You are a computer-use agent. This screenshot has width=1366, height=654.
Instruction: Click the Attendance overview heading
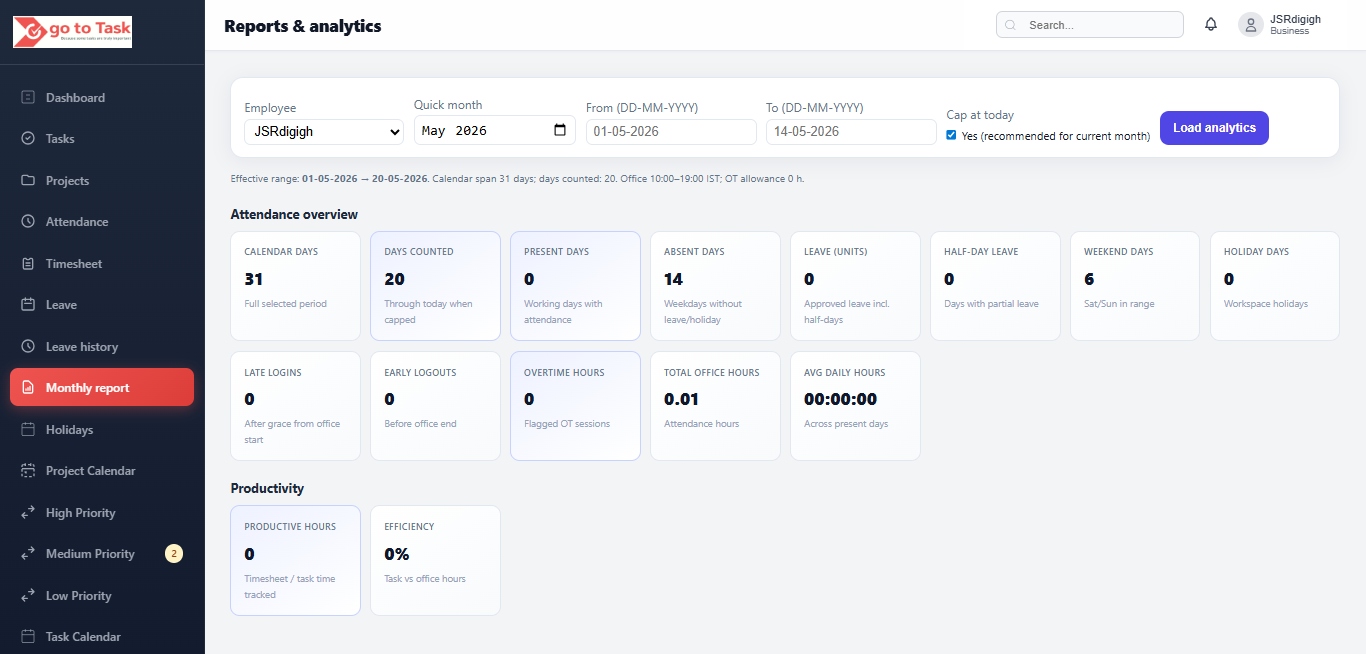294,214
